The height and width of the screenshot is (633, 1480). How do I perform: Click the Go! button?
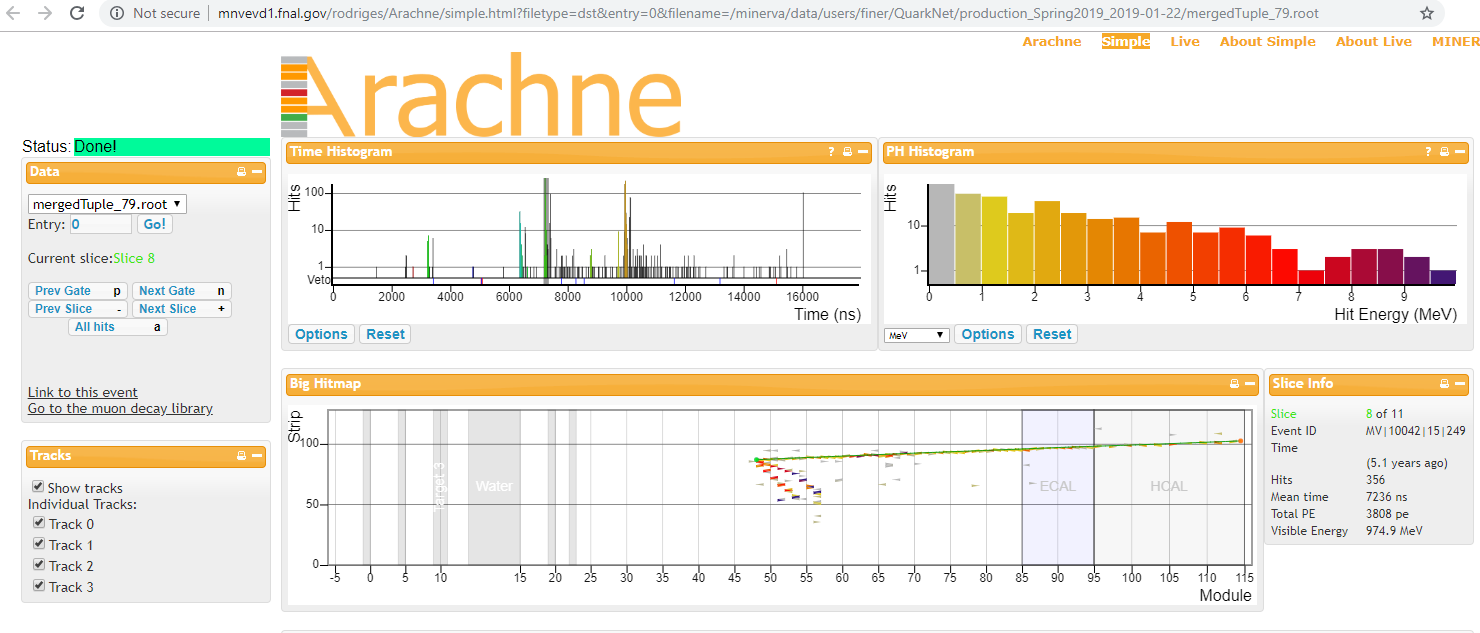tap(155, 224)
